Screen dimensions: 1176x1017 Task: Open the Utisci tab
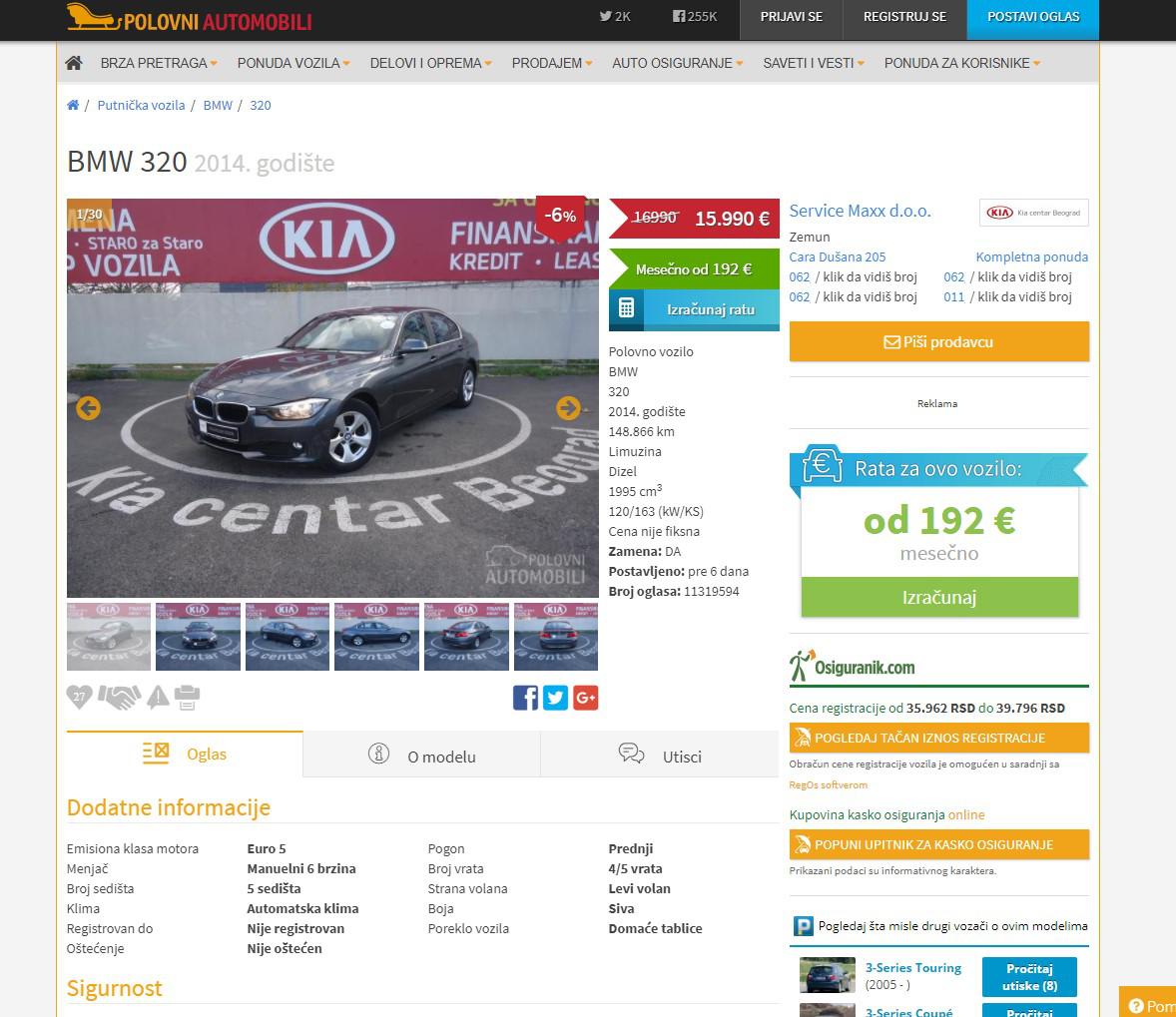(659, 756)
